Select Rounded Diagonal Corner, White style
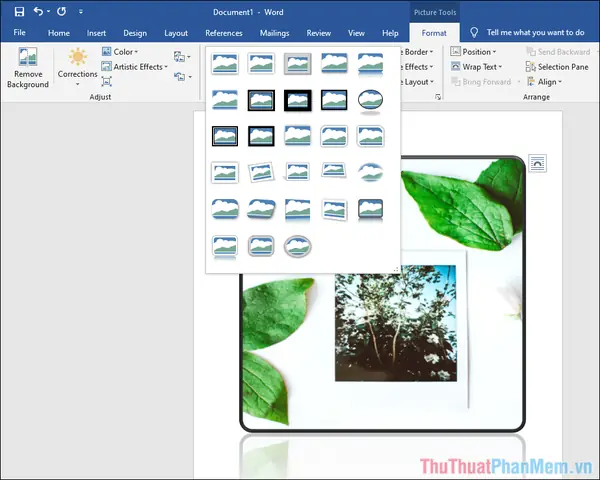 (334, 136)
